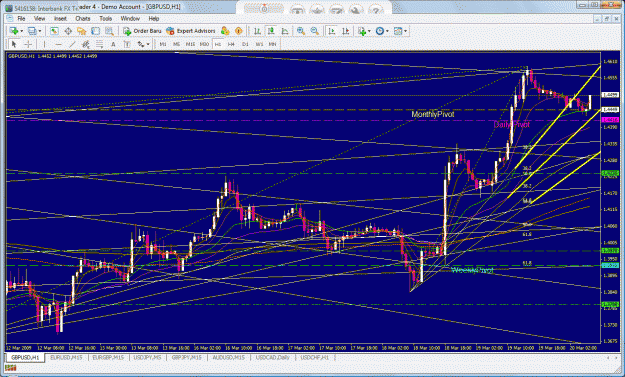Switch to AUDUSD,M15 chart tab

[x=229, y=358]
